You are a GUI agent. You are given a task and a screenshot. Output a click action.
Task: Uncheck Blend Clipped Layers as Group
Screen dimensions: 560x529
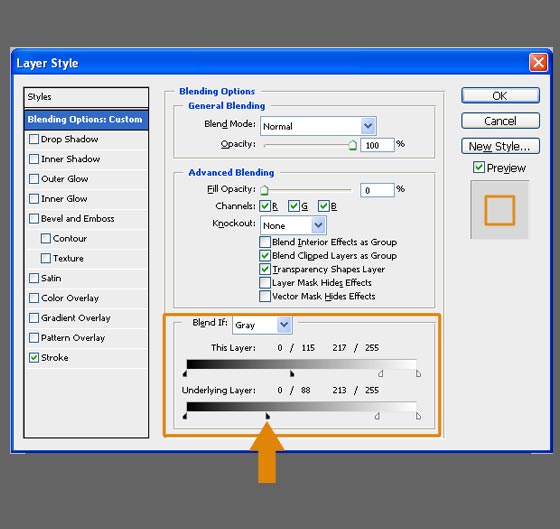click(265, 255)
